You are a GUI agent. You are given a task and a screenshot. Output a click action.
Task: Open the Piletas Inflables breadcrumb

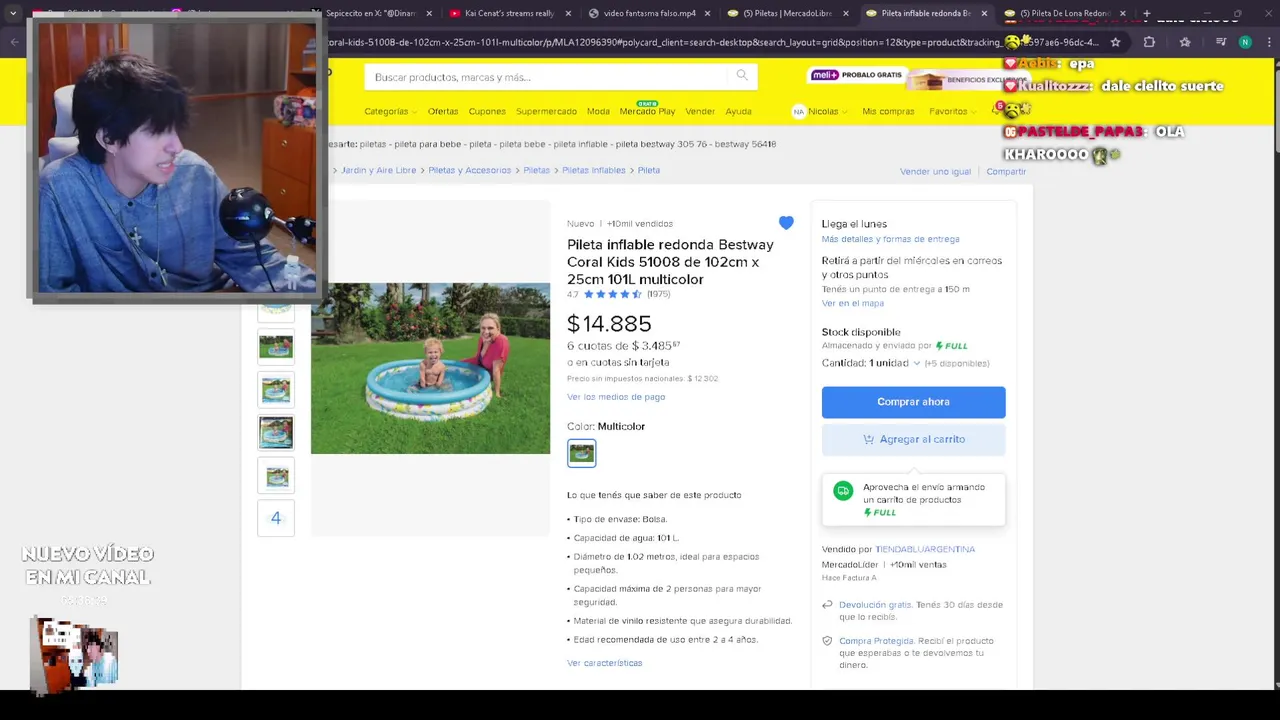[593, 170]
